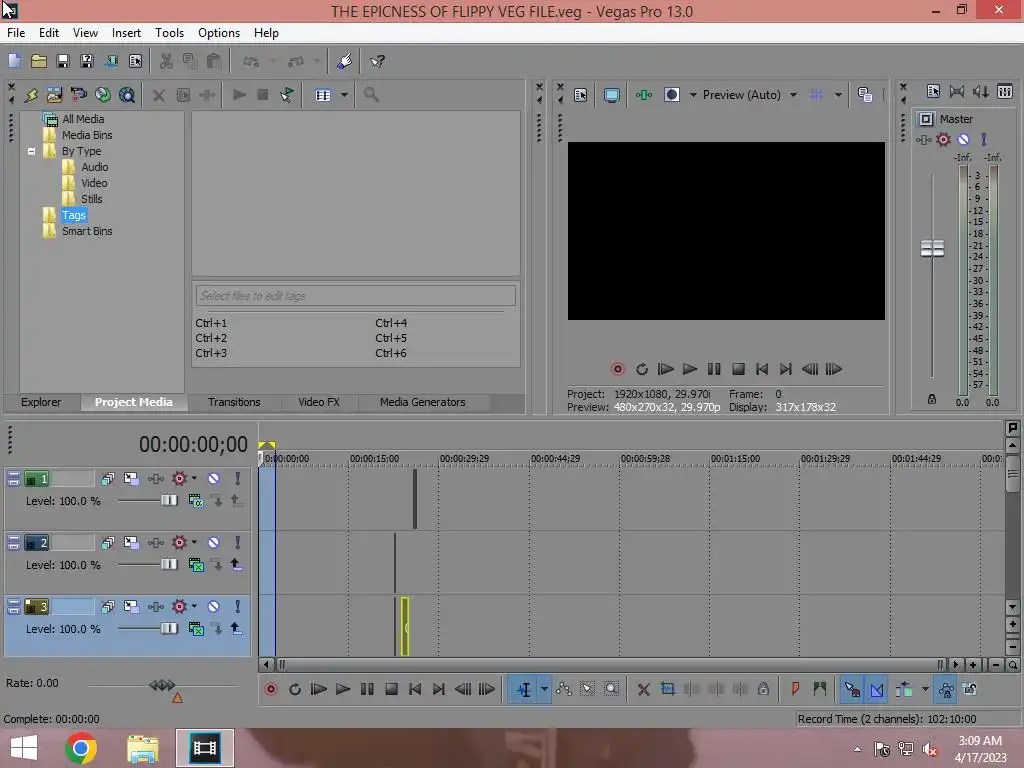The image size is (1024, 768).
Task: Solo track 1 with exclamation icon
Action: [238, 479]
